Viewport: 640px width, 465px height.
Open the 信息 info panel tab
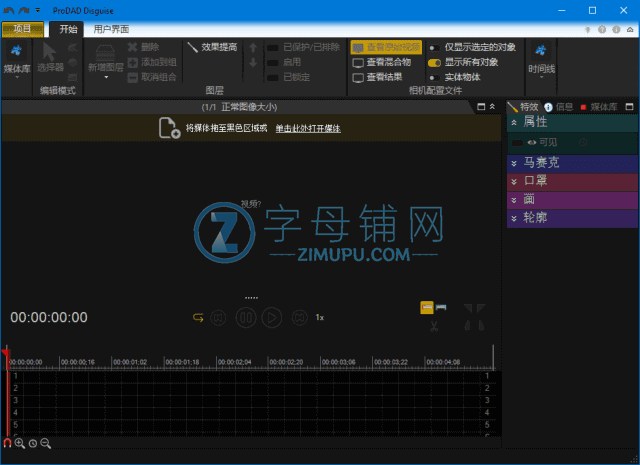pyautogui.click(x=559, y=107)
